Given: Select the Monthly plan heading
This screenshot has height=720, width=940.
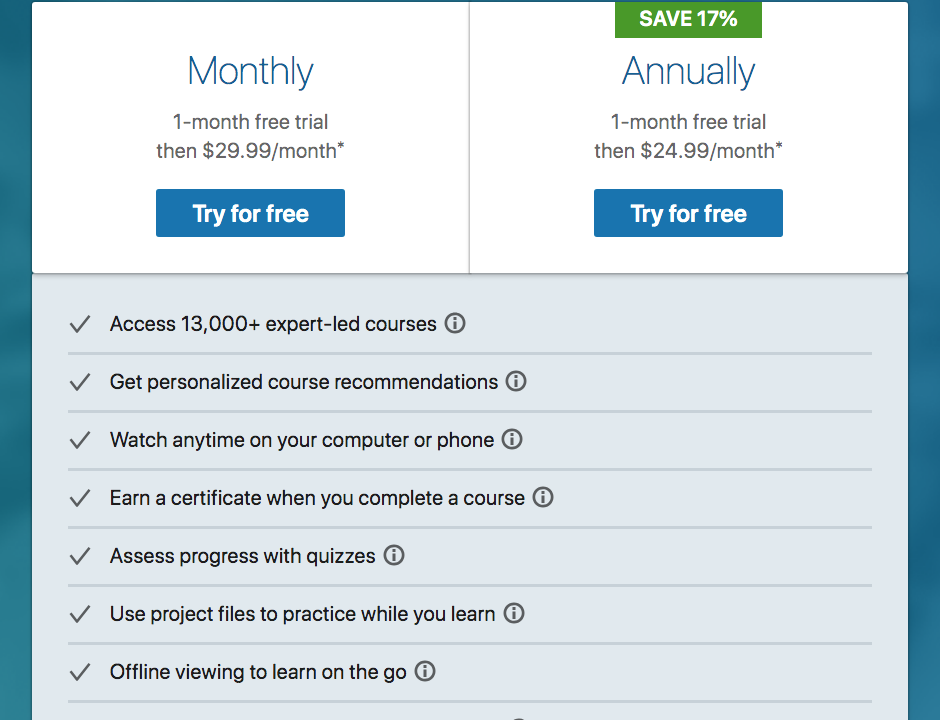Looking at the screenshot, I should point(250,72).
